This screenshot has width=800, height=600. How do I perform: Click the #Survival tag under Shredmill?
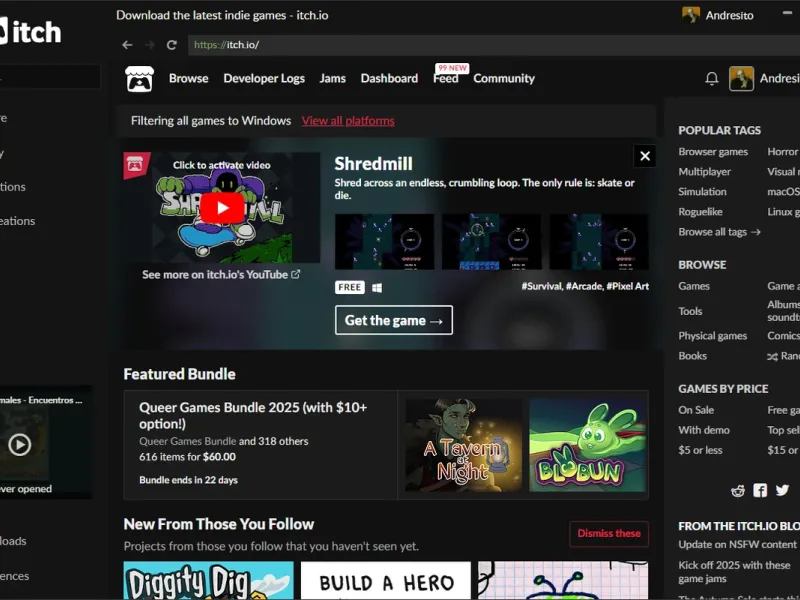(541, 286)
